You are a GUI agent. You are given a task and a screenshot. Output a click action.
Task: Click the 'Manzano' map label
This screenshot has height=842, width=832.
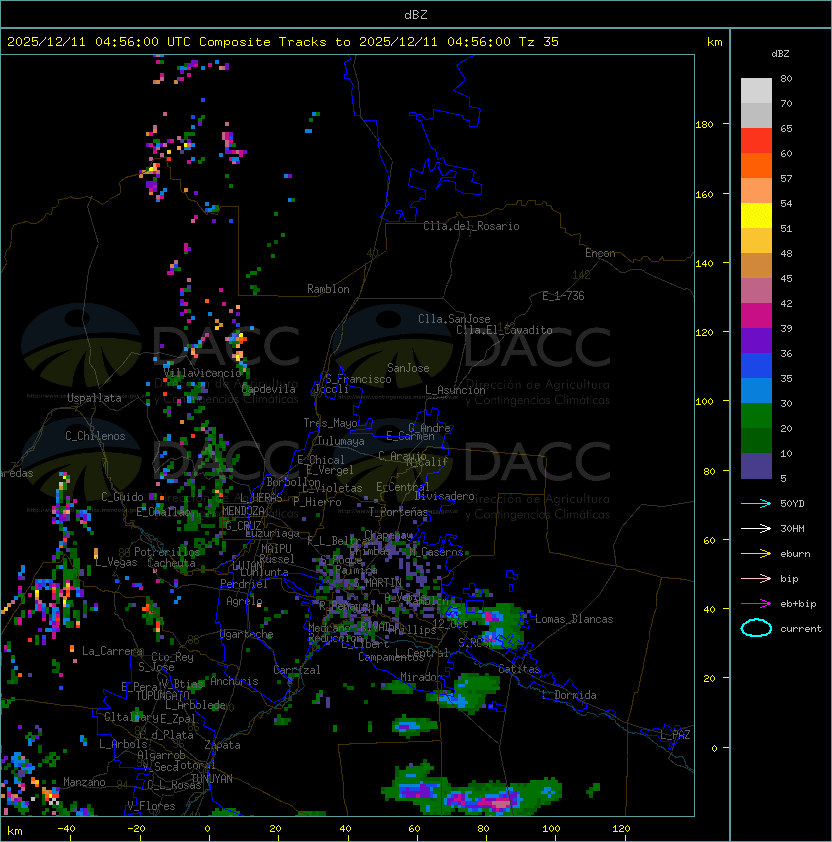(x=84, y=782)
